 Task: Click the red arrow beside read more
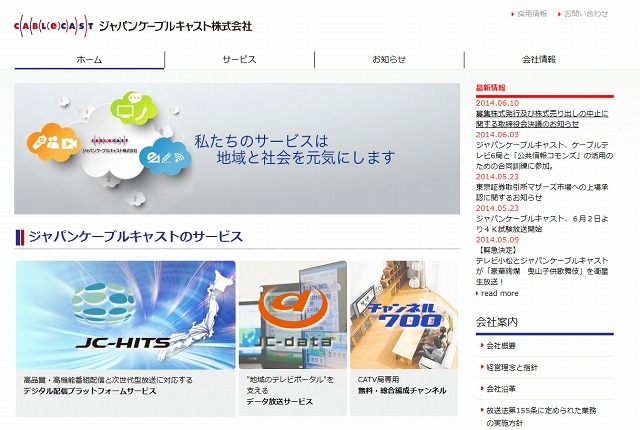(x=478, y=293)
